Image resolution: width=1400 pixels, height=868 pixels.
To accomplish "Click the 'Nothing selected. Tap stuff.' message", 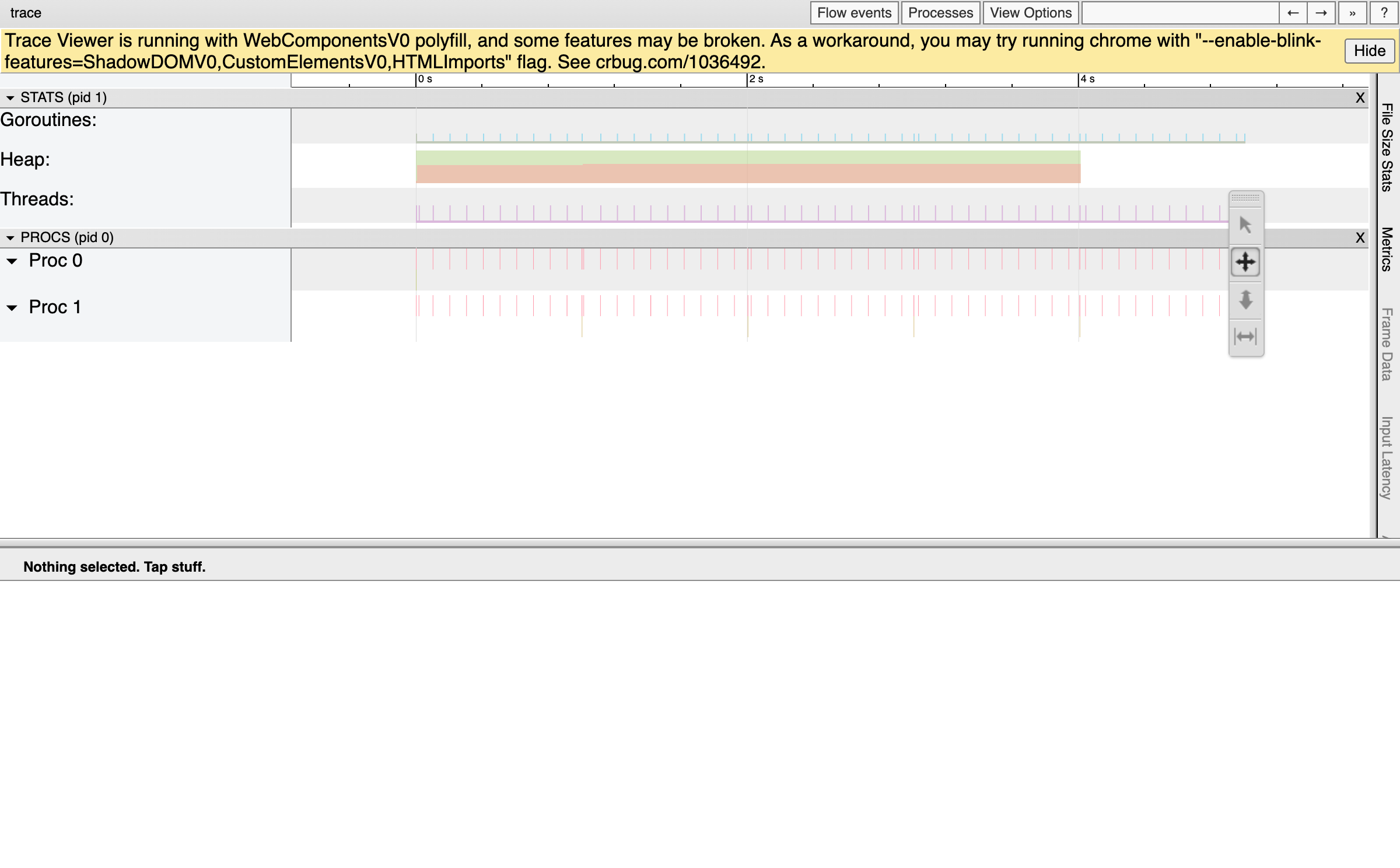I will [114, 567].
